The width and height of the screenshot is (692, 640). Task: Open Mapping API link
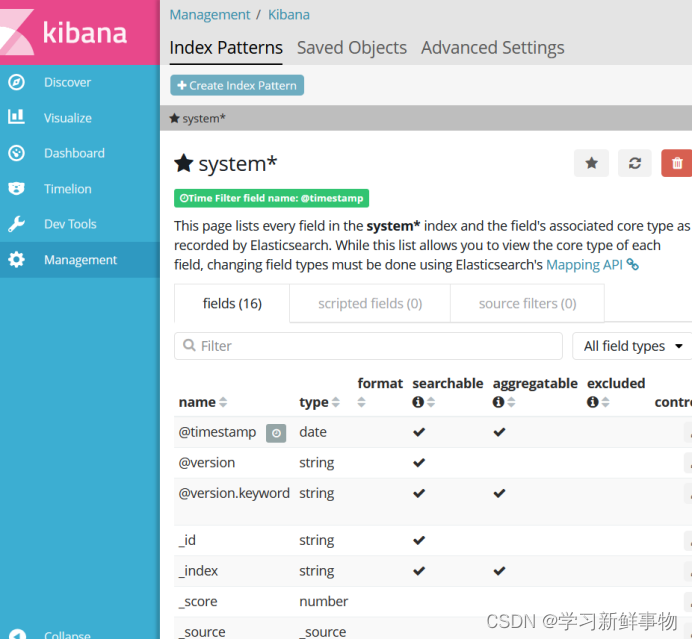point(584,264)
